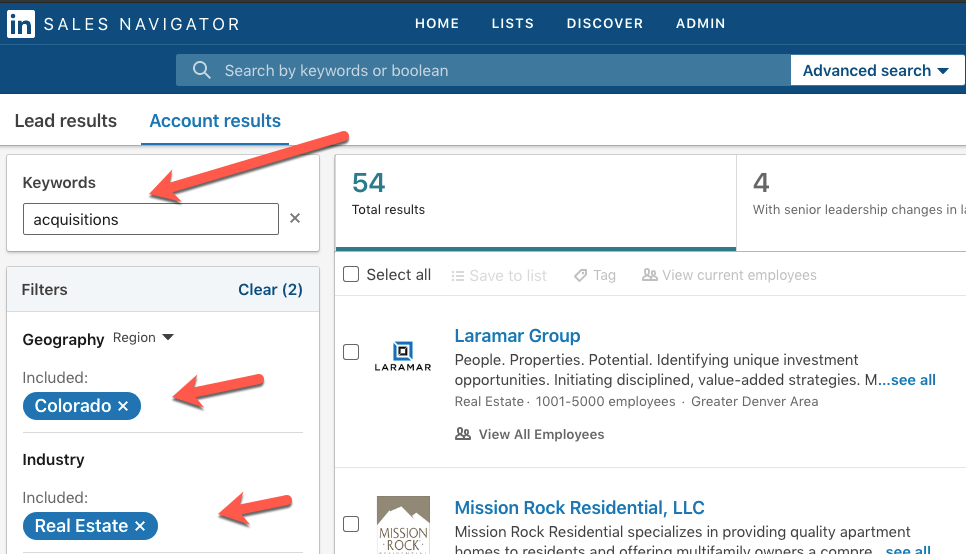Switch to the Lead results tab
966x554 pixels.
(66, 121)
